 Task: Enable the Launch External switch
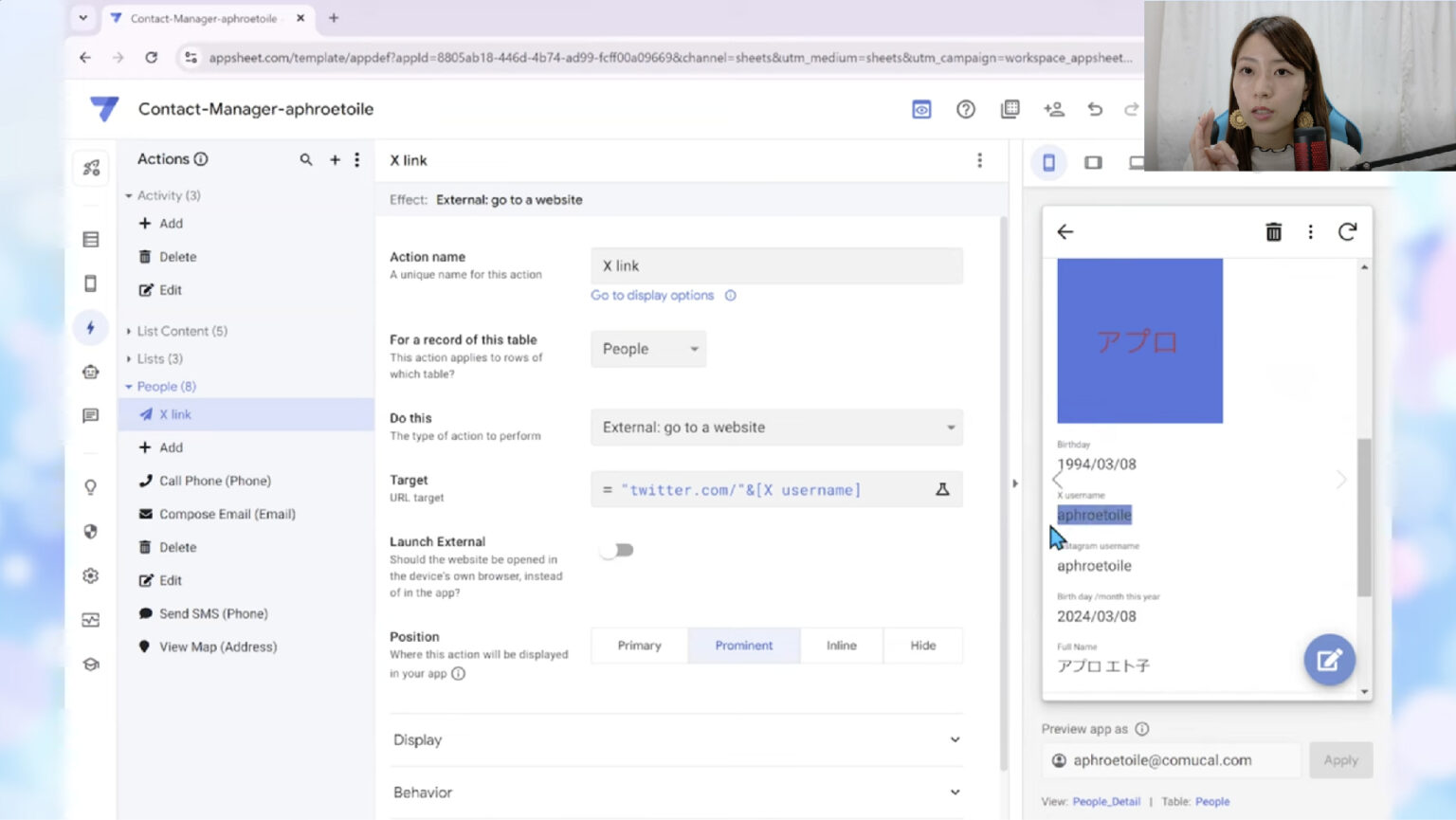(617, 550)
